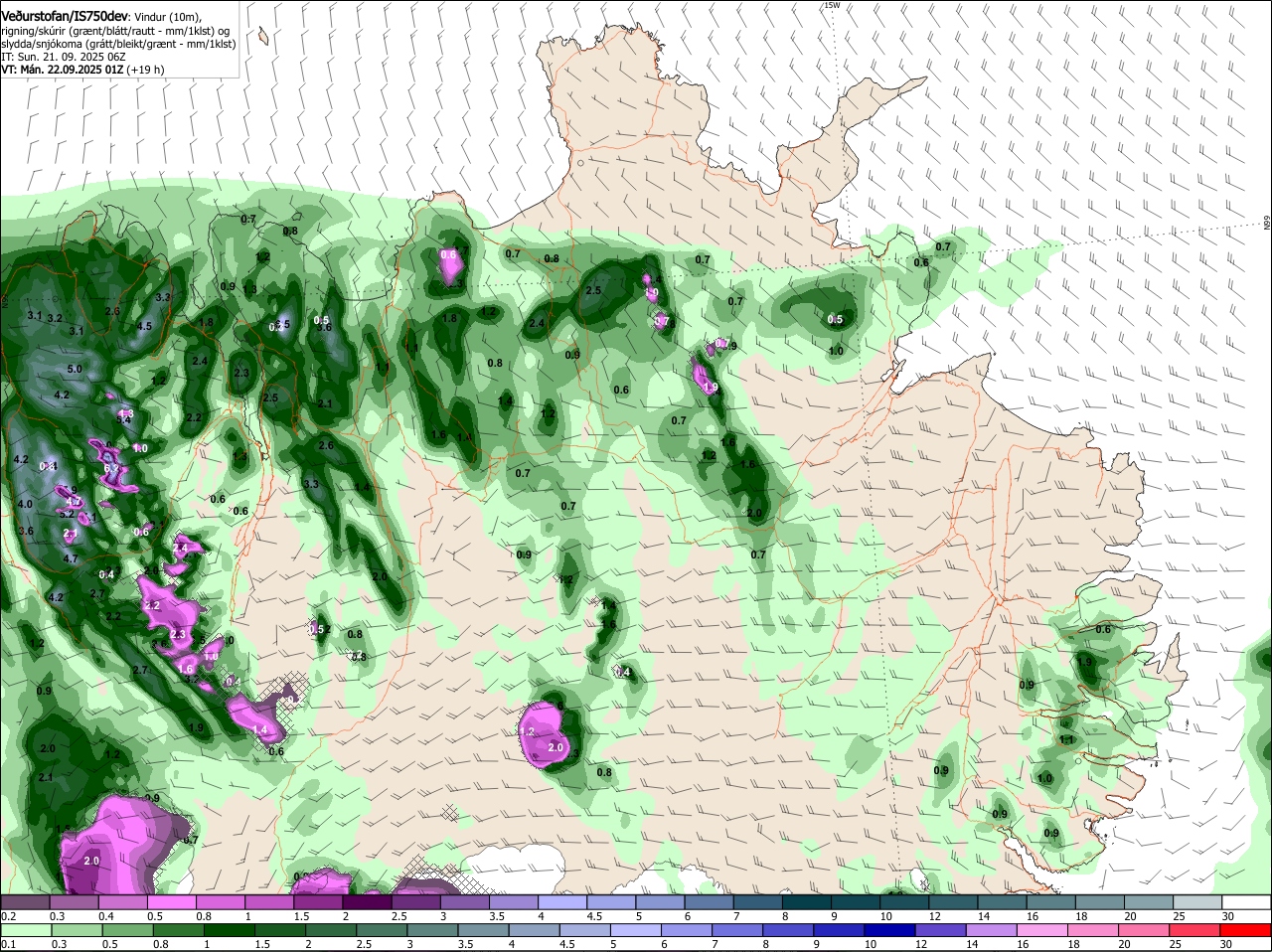Click the 'rigning/skúrir' legend description line
This screenshot has height=952, width=1272.
coord(114,31)
